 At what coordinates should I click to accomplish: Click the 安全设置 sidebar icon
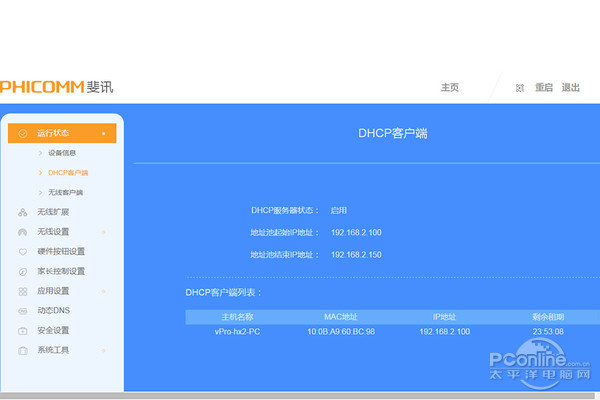[23, 331]
